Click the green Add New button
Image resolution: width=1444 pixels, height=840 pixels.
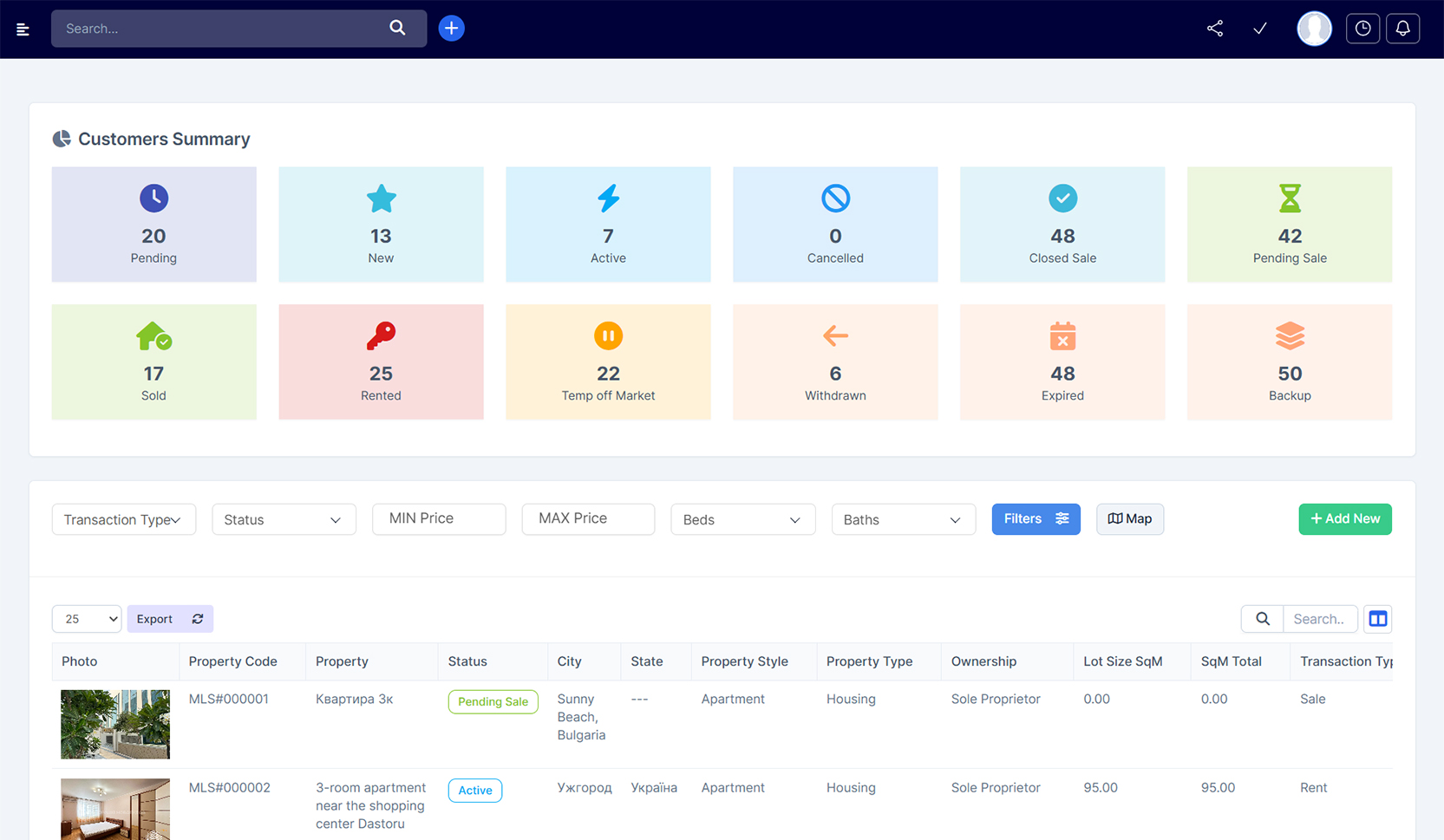tap(1344, 519)
